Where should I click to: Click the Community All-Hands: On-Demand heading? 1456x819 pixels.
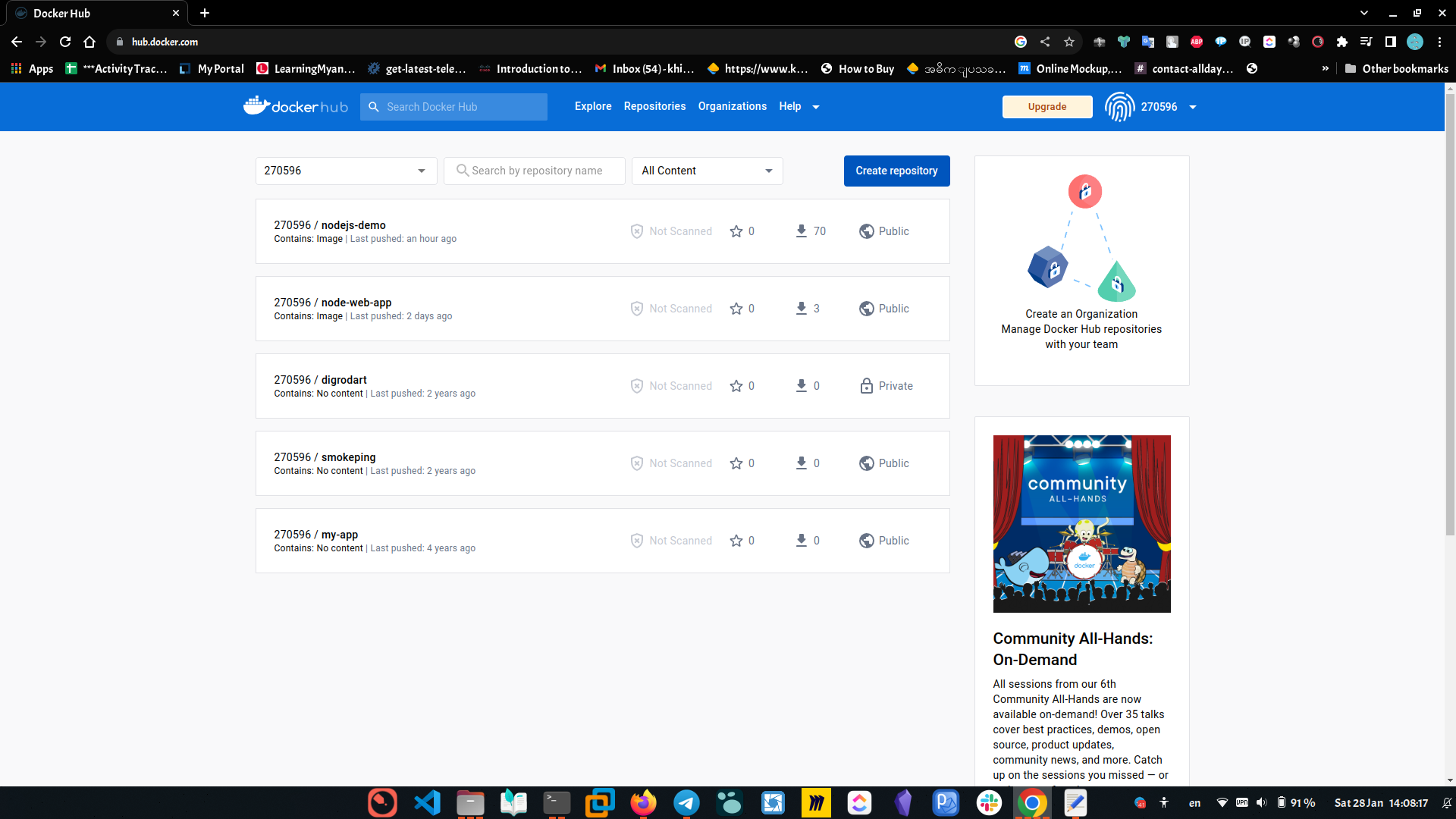pyautogui.click(x=1072, y=649)
